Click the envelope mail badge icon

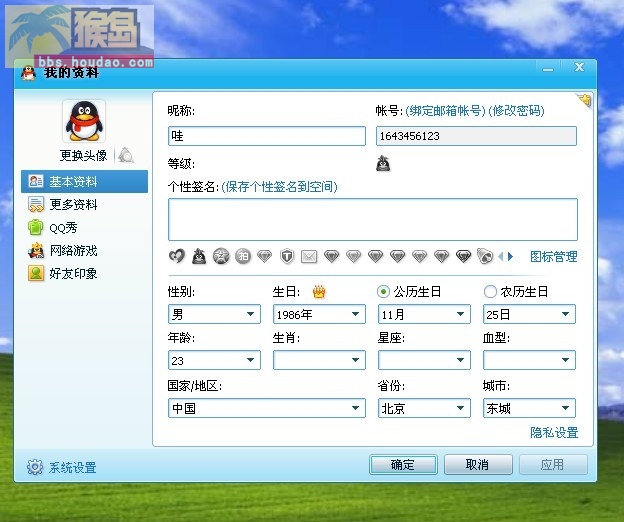coord(309,257)
